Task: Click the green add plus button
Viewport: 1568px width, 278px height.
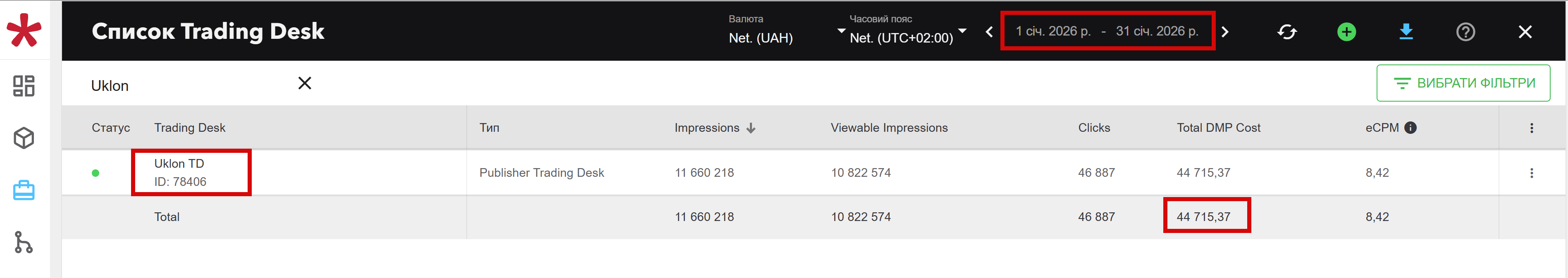Action: [1346, 32]
